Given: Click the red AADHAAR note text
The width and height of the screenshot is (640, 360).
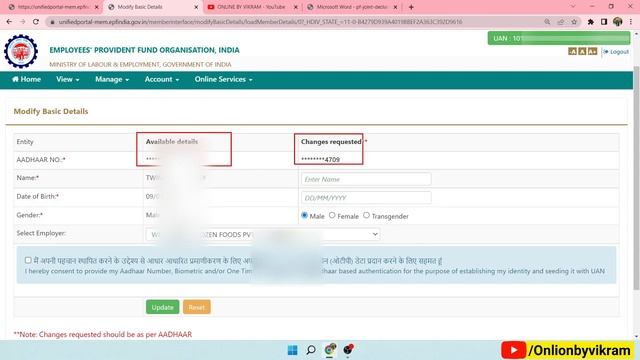Looking at the screenshot, I should [x=103, y=334].
